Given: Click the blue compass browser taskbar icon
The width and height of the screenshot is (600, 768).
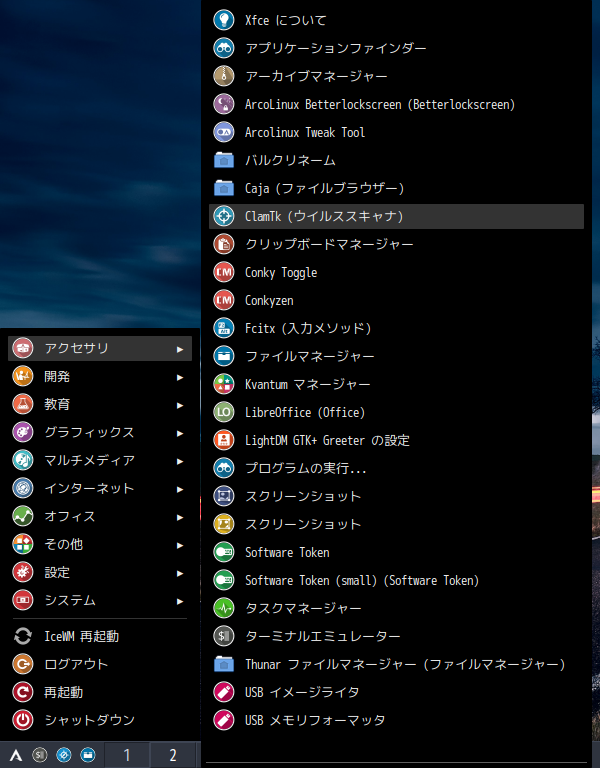Looking at the screenshot, I should 64,755.
